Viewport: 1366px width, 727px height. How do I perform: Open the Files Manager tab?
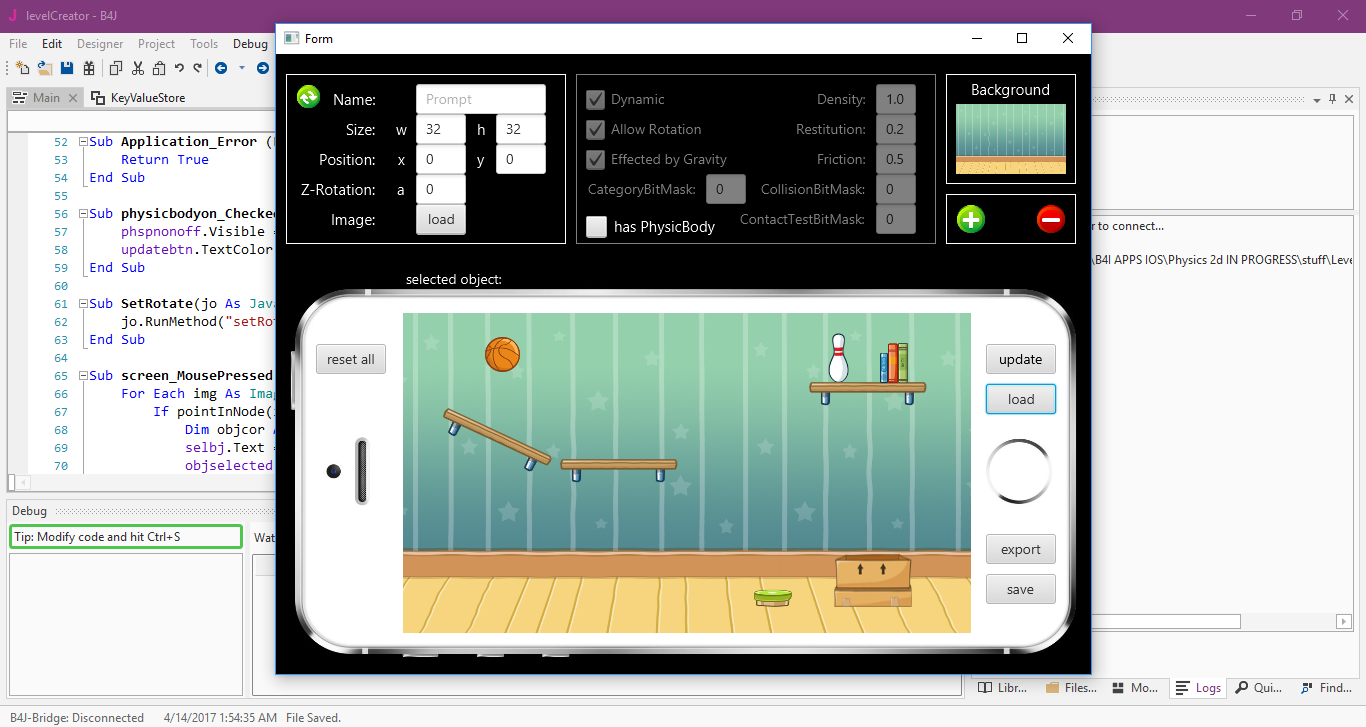point(1070,688)
